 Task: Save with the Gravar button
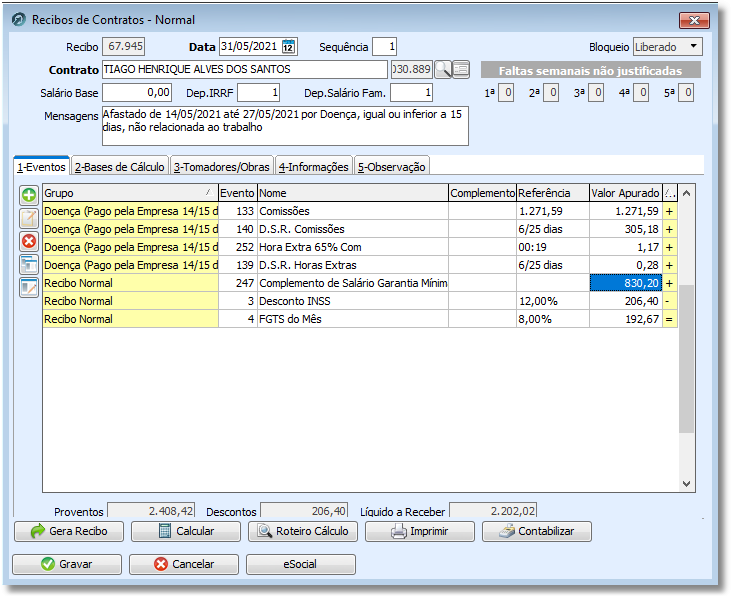click(x=67, y=564)
